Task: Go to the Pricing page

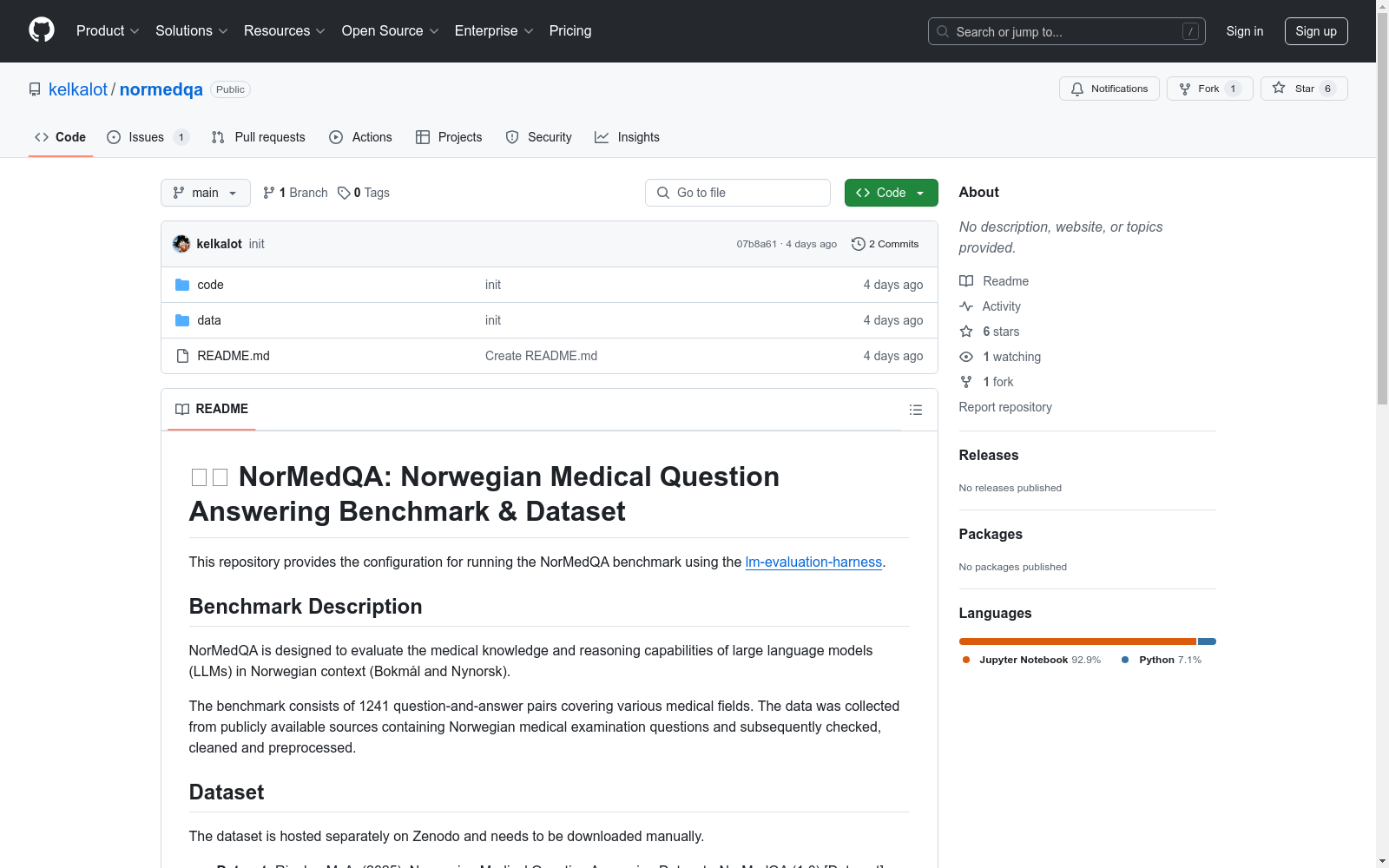Action: [570, 30]
